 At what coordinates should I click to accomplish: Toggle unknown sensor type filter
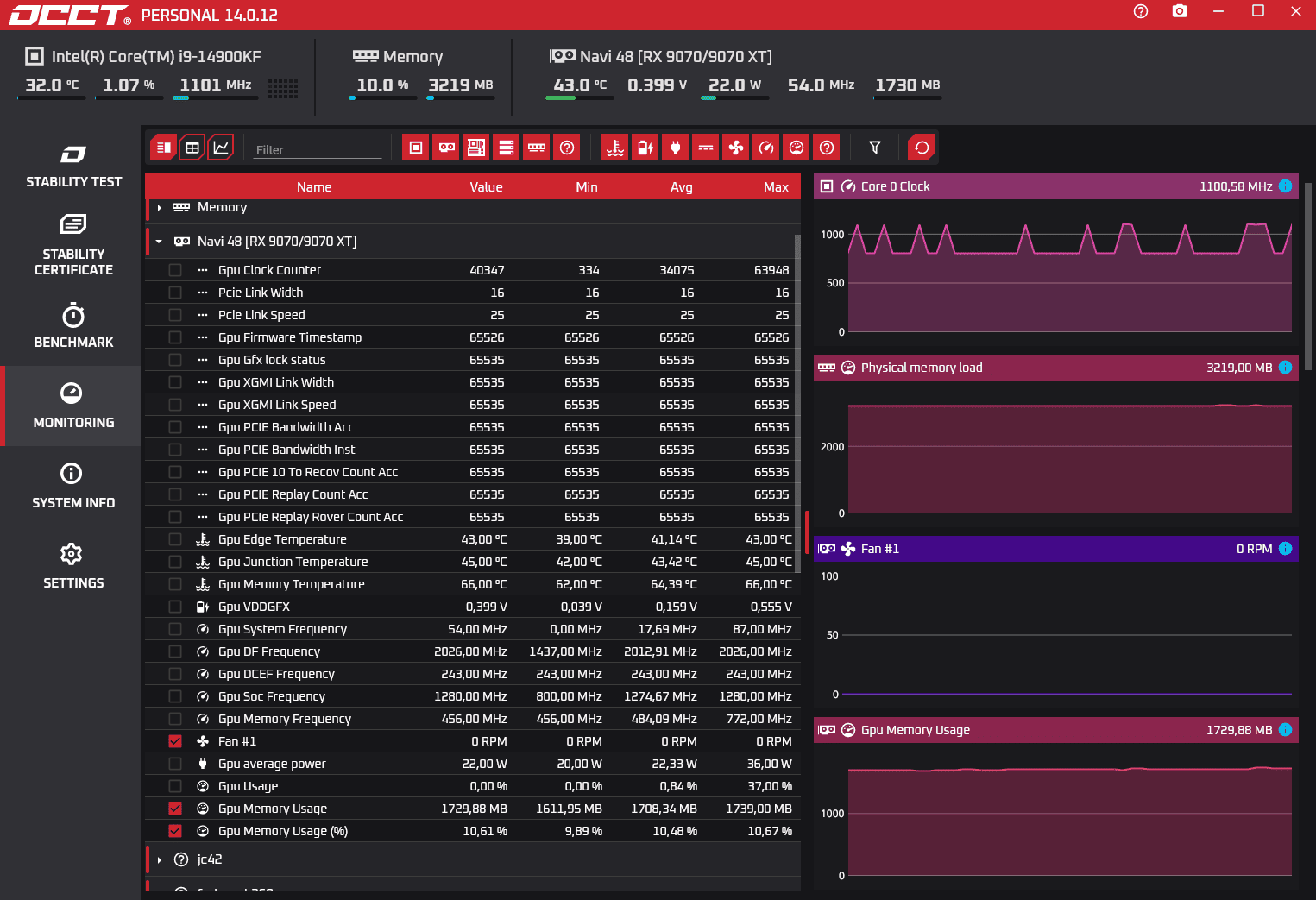click(x=827, y=148)
